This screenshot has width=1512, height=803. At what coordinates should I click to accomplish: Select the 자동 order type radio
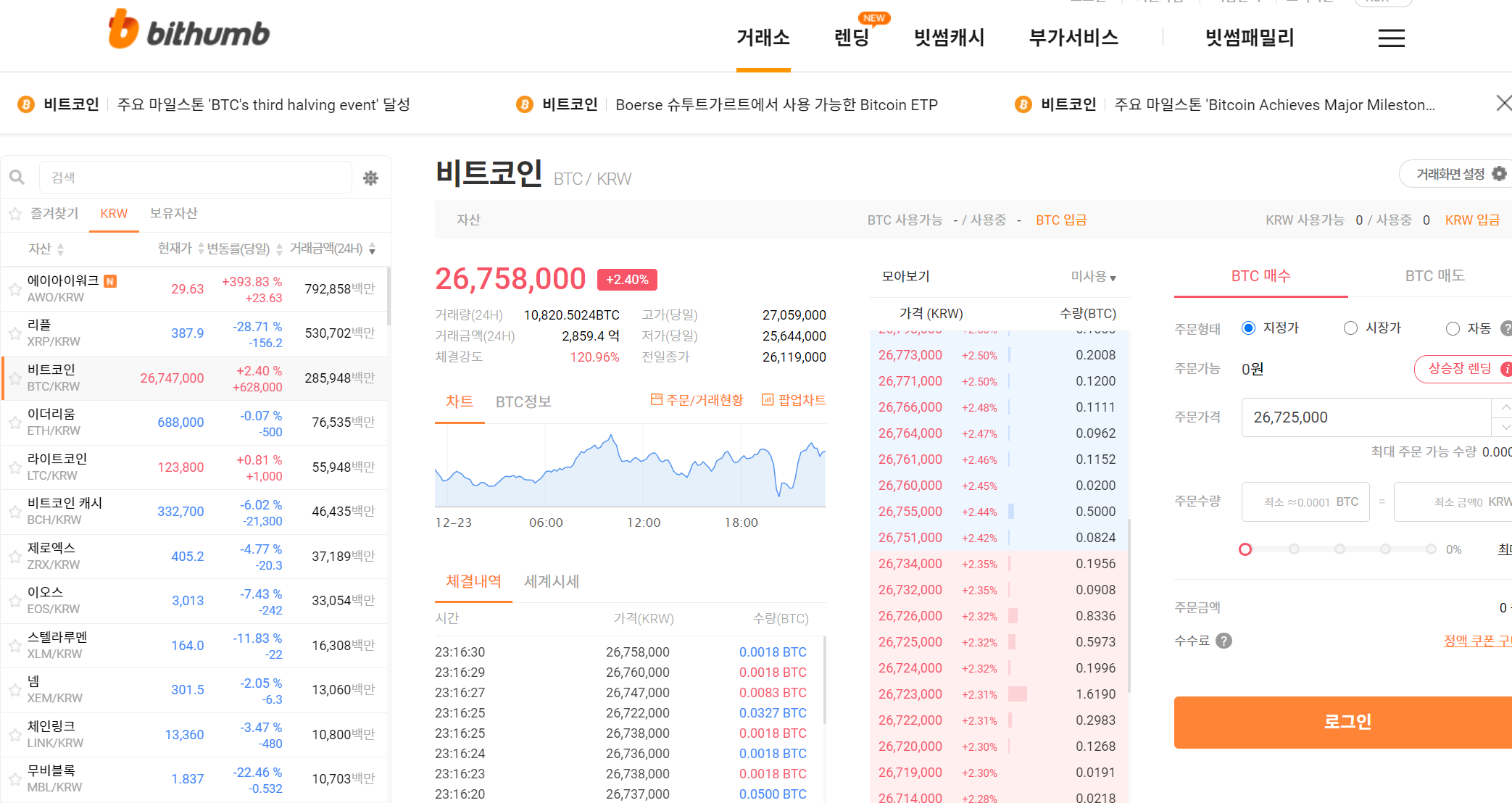coord(1453,329)
